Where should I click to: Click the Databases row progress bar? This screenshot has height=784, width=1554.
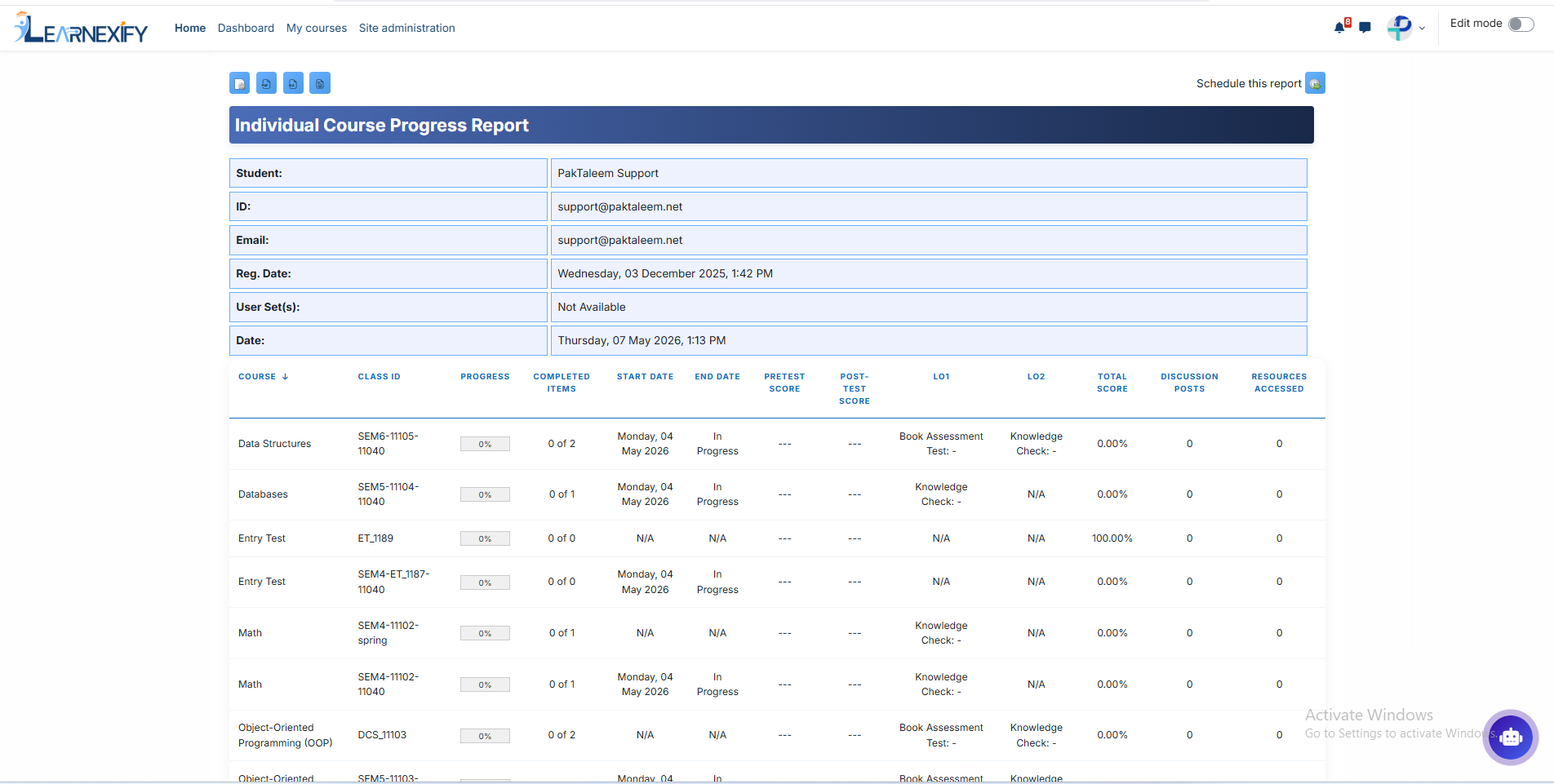[x=485, y=494]
